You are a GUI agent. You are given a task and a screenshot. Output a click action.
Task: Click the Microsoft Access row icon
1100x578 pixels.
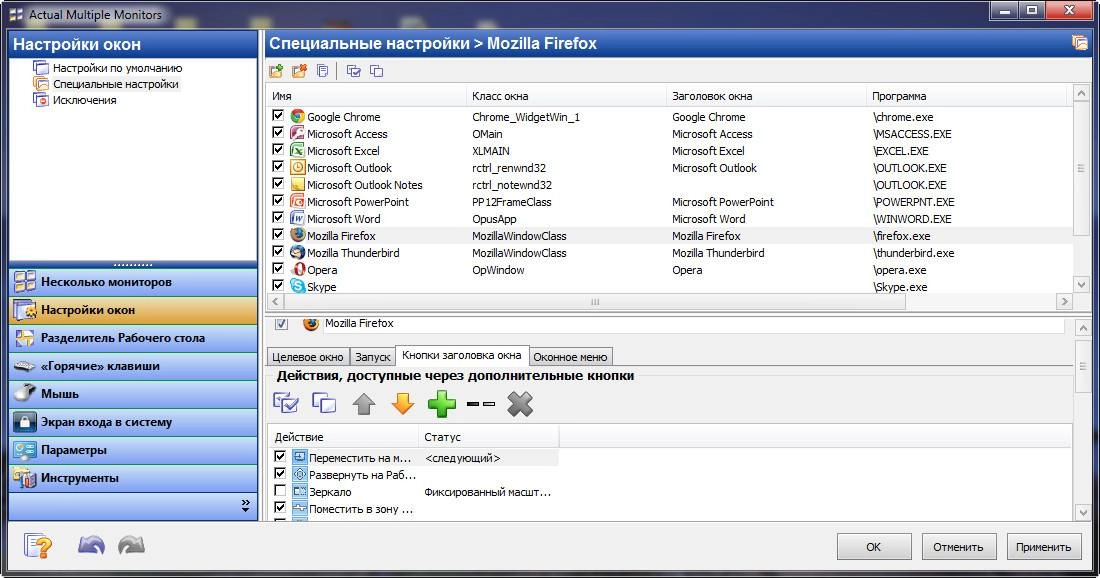click(x=298, y=133)
